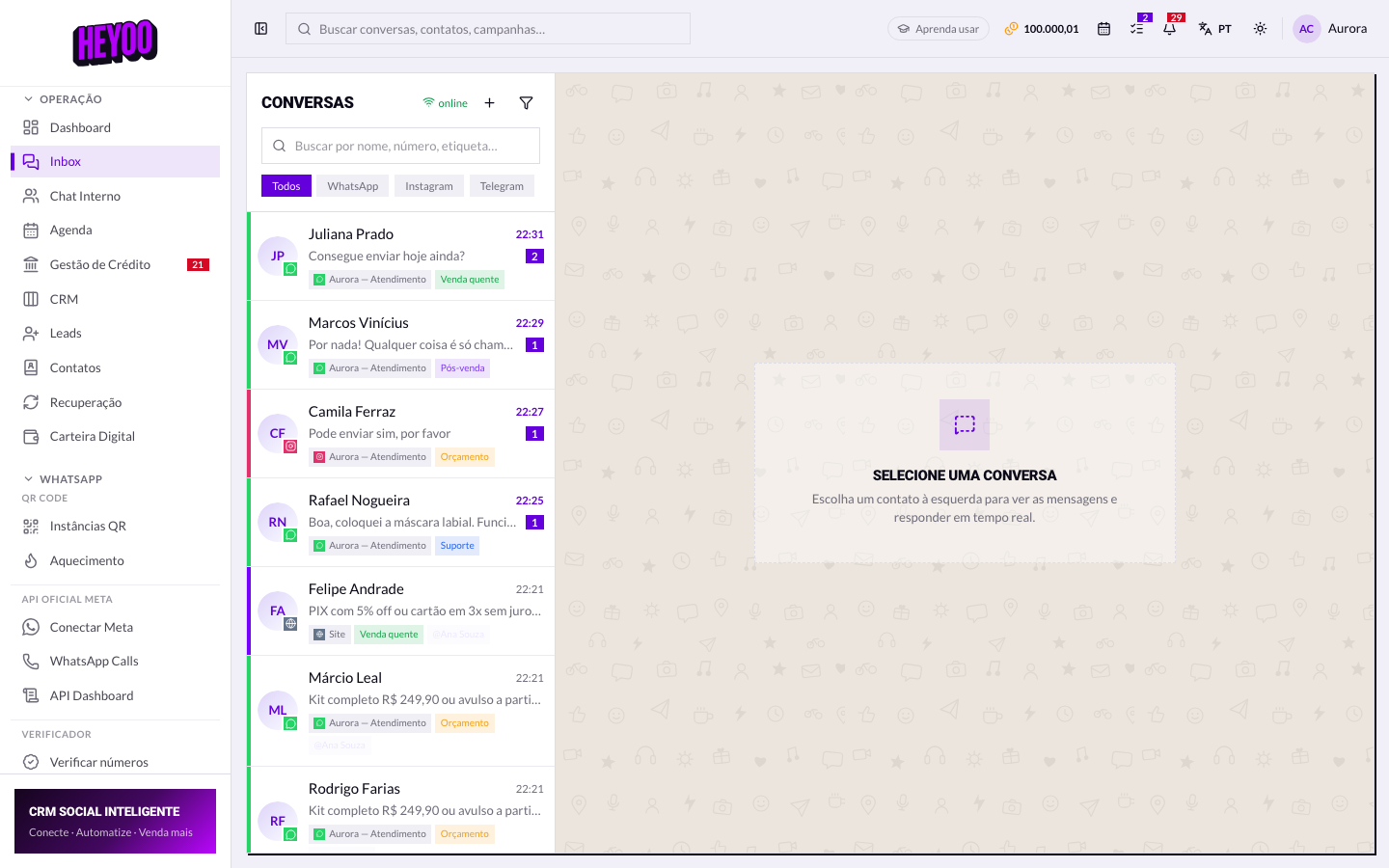Click unread badge 2 on Juliana Prado
This screenshot has height=868, width=1389.
[534, 257]
